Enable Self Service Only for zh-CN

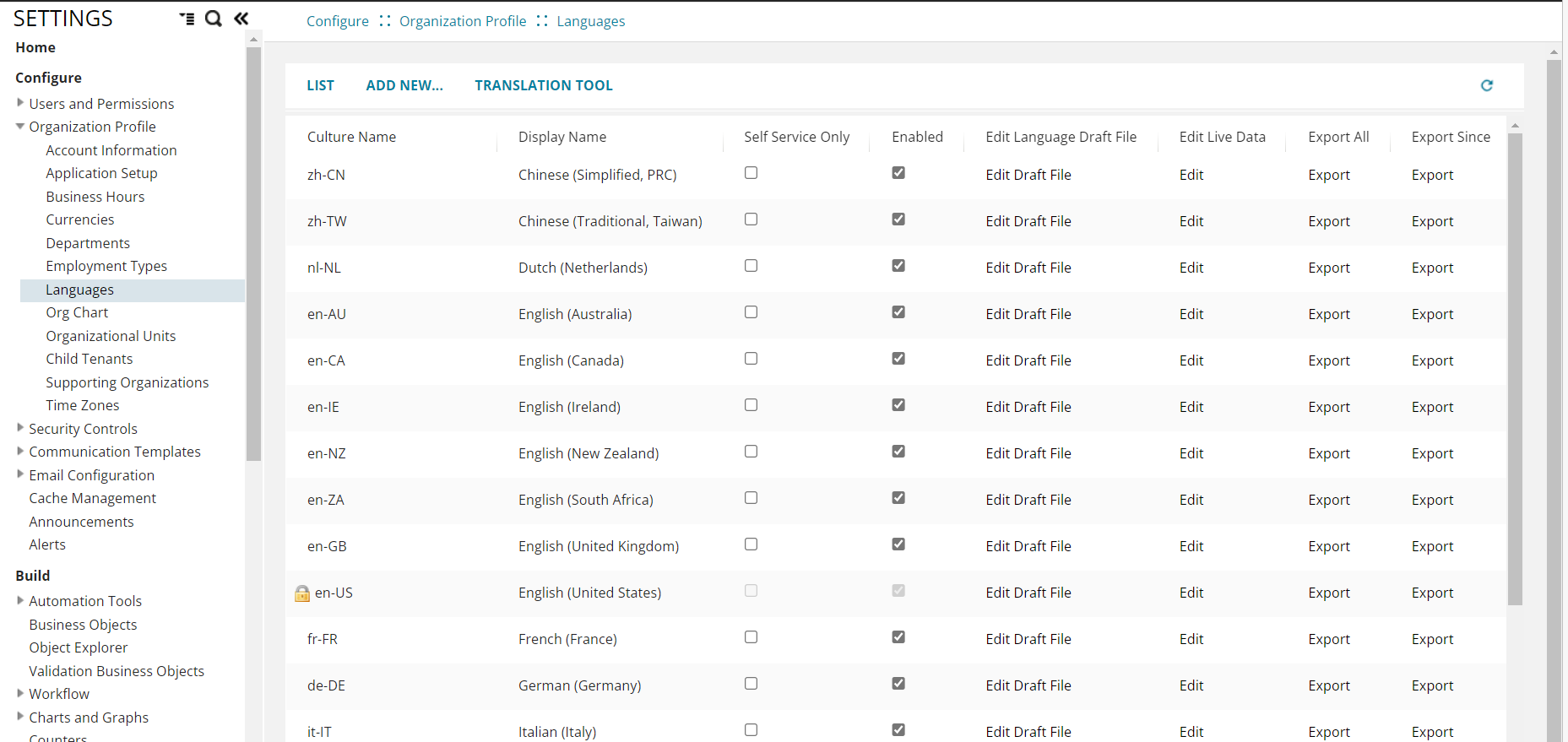[x=751, y=173]
